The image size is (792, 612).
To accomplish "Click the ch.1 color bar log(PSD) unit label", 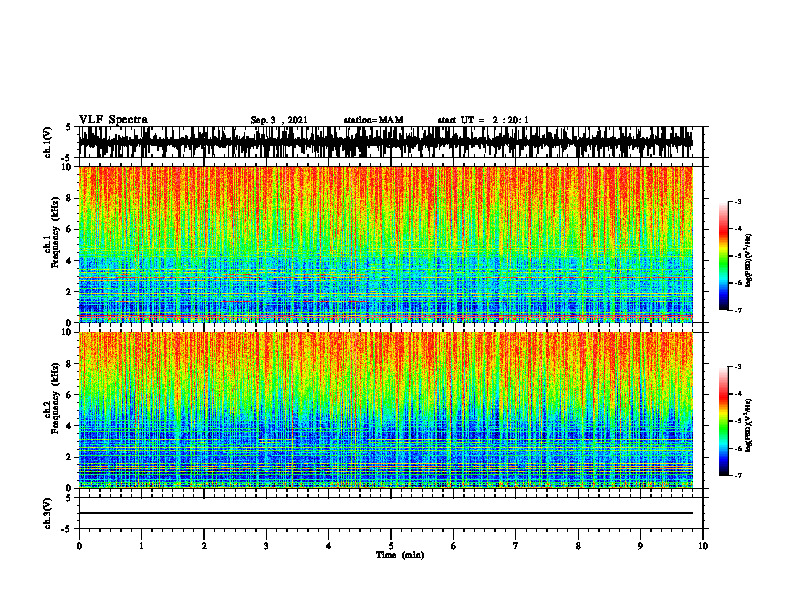I will point(749,260).
